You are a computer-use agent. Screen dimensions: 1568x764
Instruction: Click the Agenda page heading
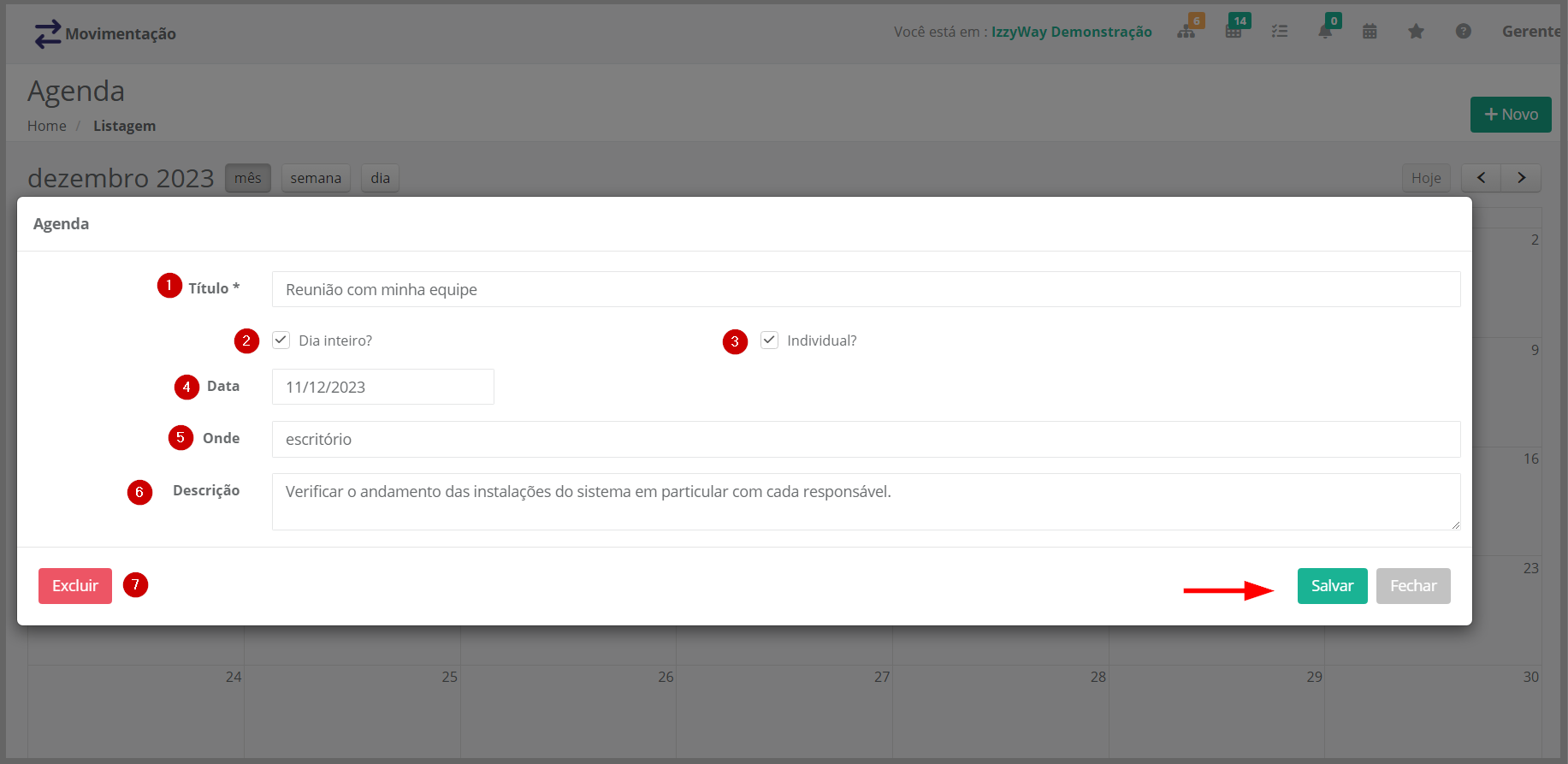coord(76,91)
